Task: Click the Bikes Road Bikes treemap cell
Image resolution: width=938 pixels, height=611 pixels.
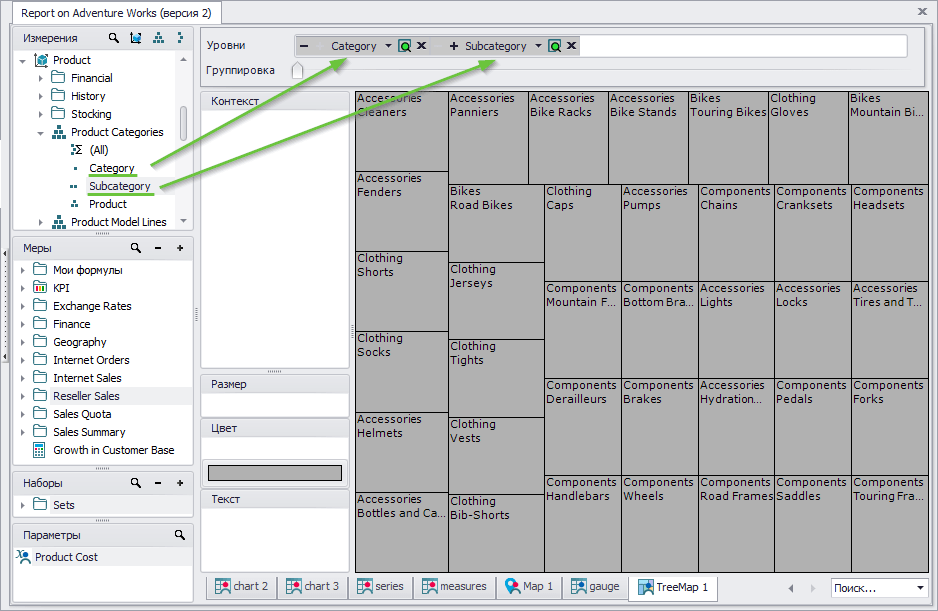Action: (497, 223)
